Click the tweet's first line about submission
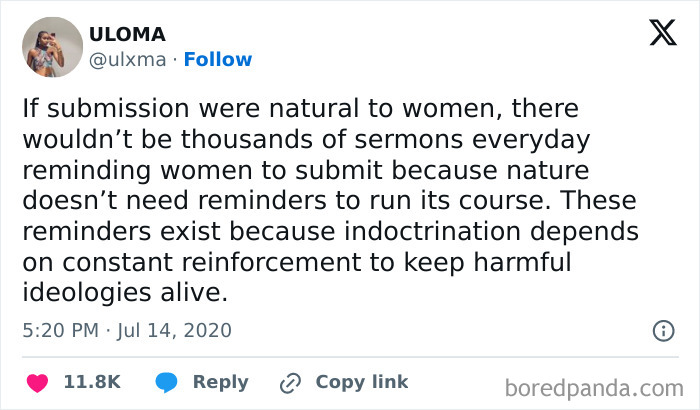Image resolution: width=700 pixels, height=410 pixels. pyautogui.click(x=300, y=108)
